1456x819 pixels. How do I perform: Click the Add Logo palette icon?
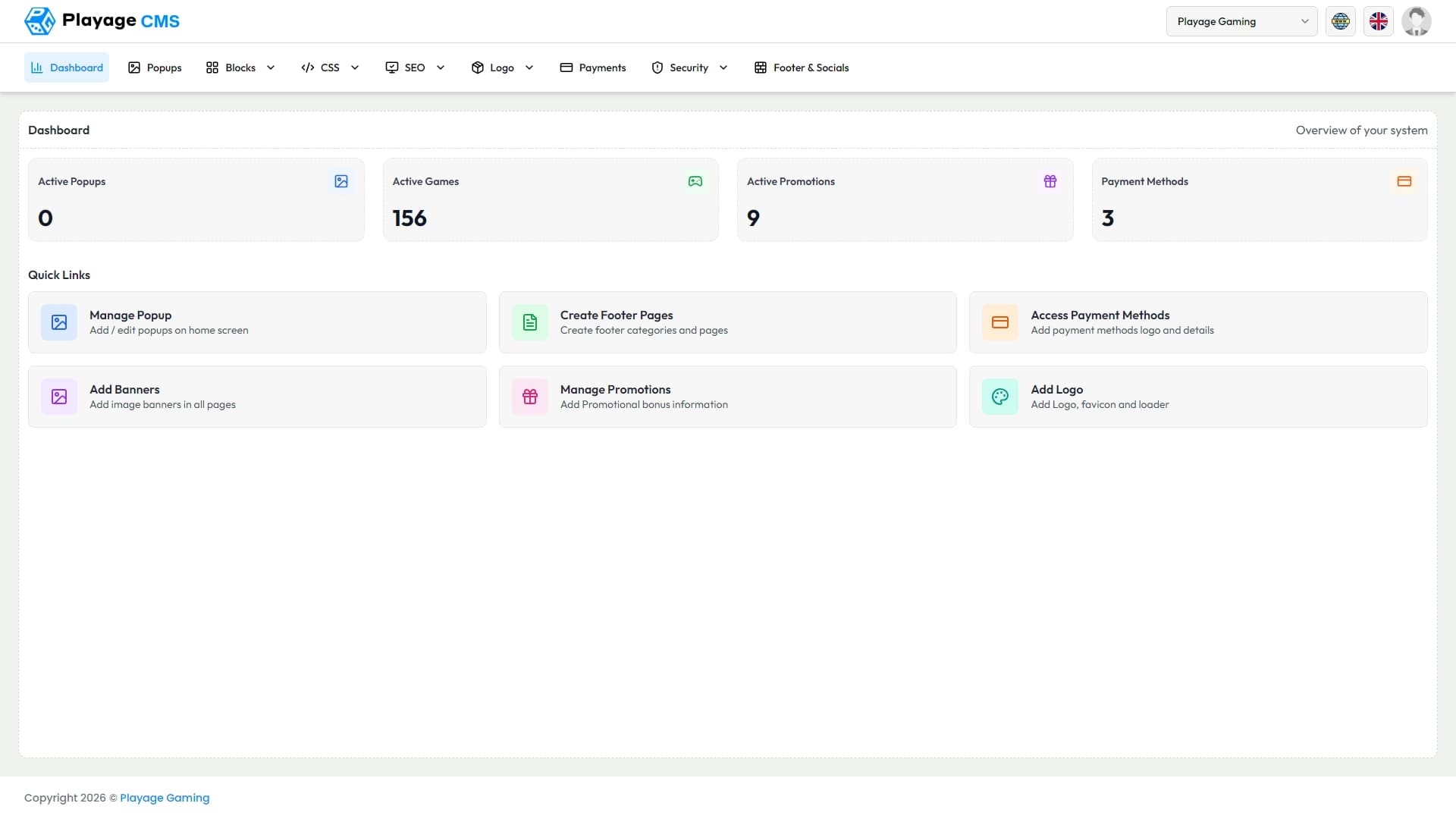[1000, 397]
